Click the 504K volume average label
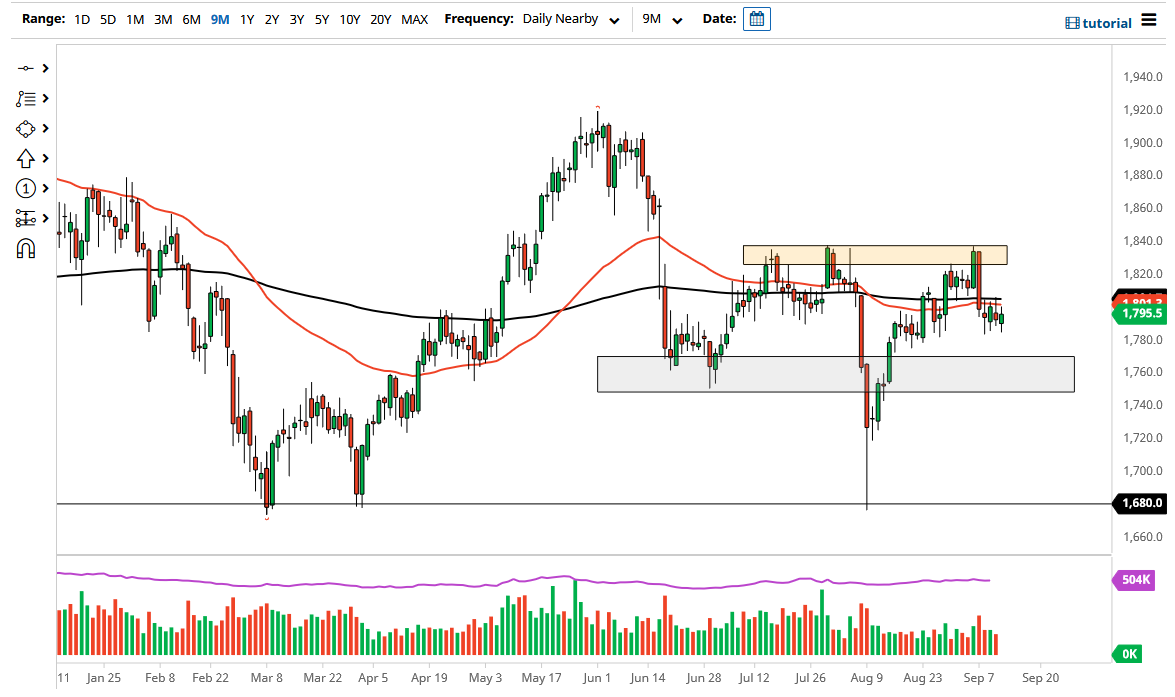 click(x=1135, y=579)
